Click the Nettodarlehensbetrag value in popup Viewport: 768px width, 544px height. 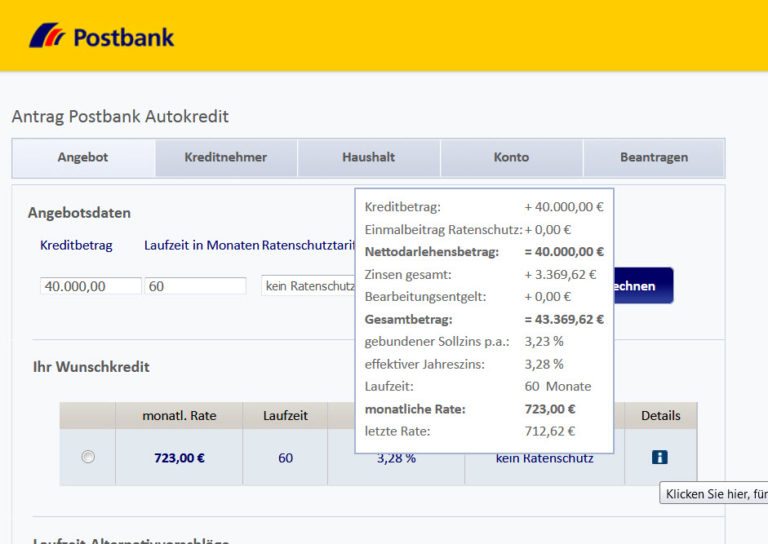click(x=564, y=252)
